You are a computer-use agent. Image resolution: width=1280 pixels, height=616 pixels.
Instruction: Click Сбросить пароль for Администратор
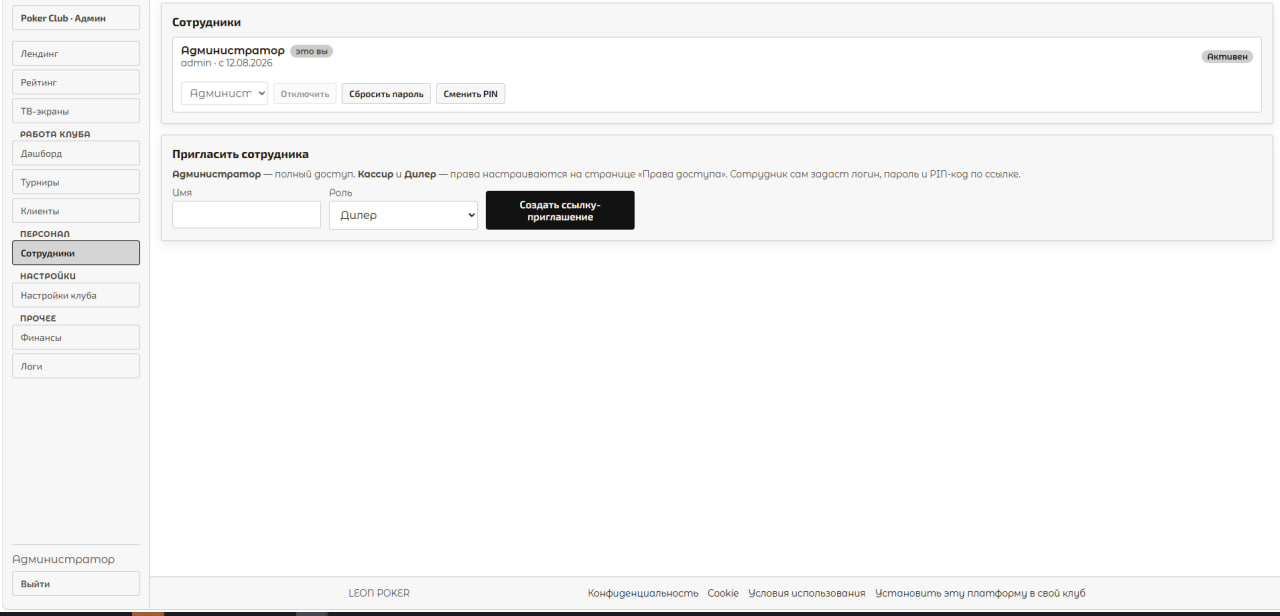point(387,94)
